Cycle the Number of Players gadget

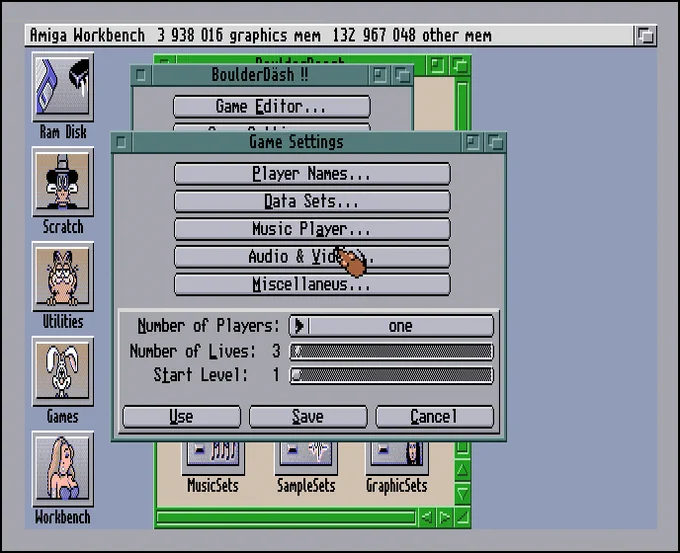392,326
